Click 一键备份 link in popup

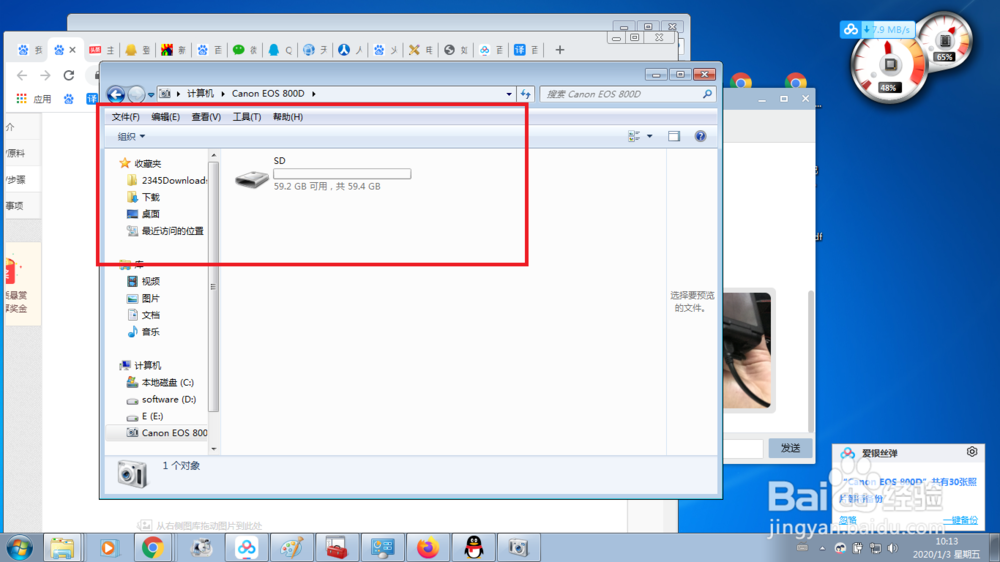tap(960, 520)
